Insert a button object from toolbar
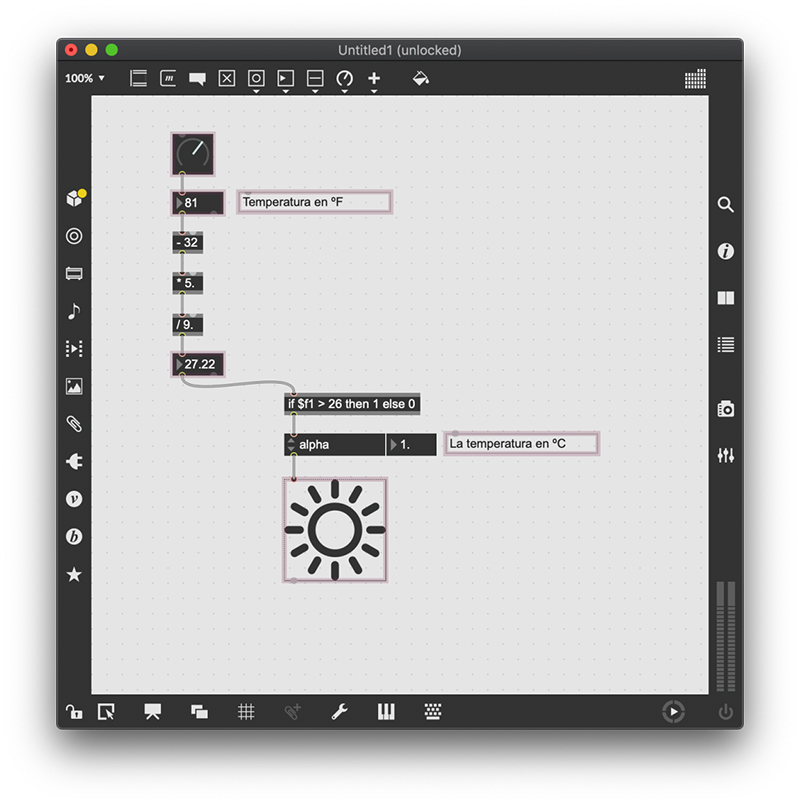 (x=256, y=78)
